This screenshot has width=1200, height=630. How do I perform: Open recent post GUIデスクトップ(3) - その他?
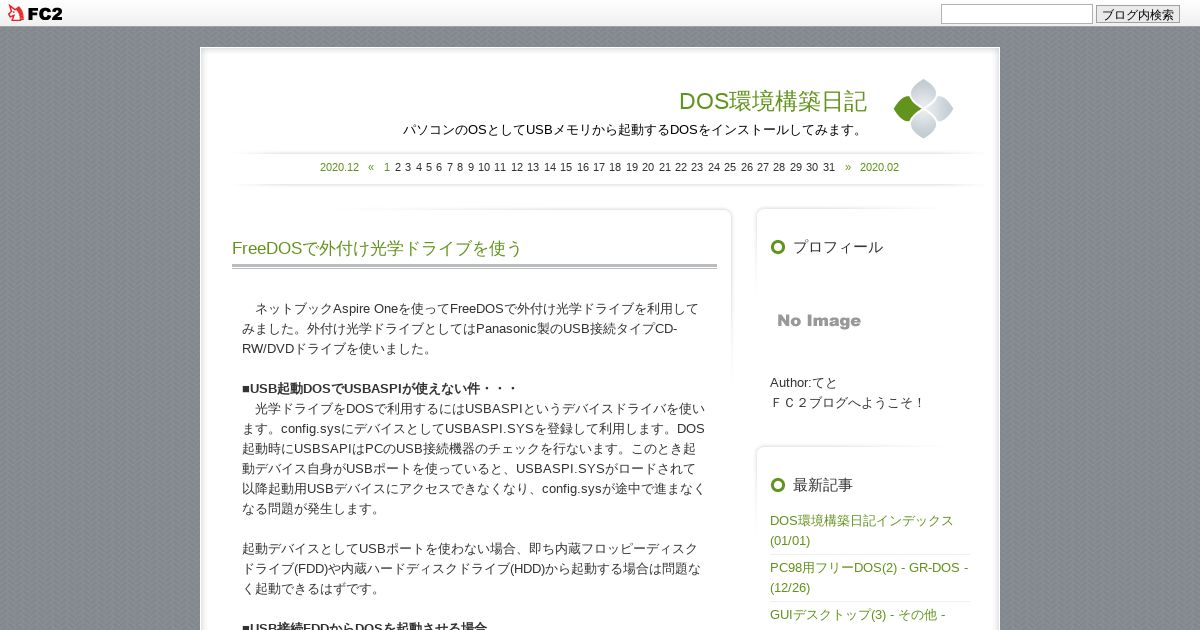point(857,615)
